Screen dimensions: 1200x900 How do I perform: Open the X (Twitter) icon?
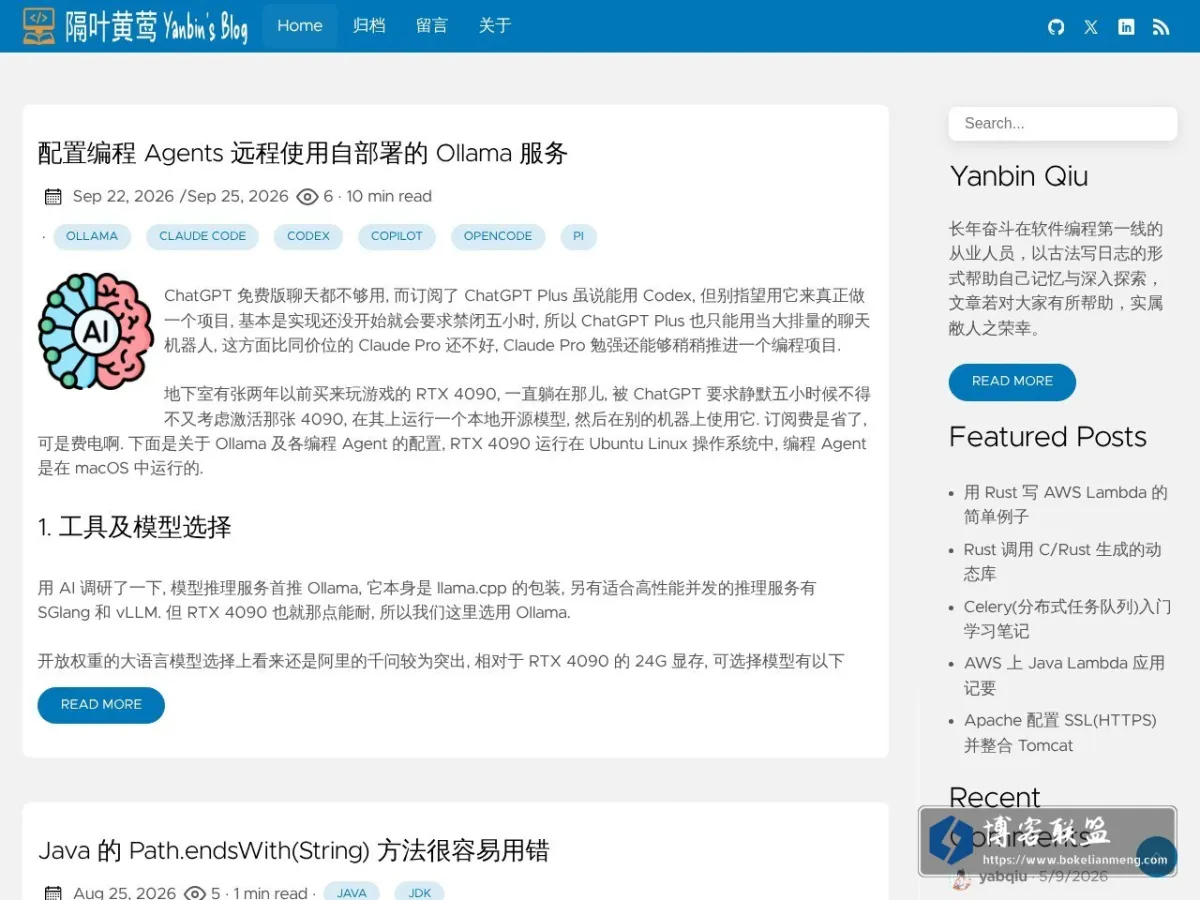click(1091, 27)
